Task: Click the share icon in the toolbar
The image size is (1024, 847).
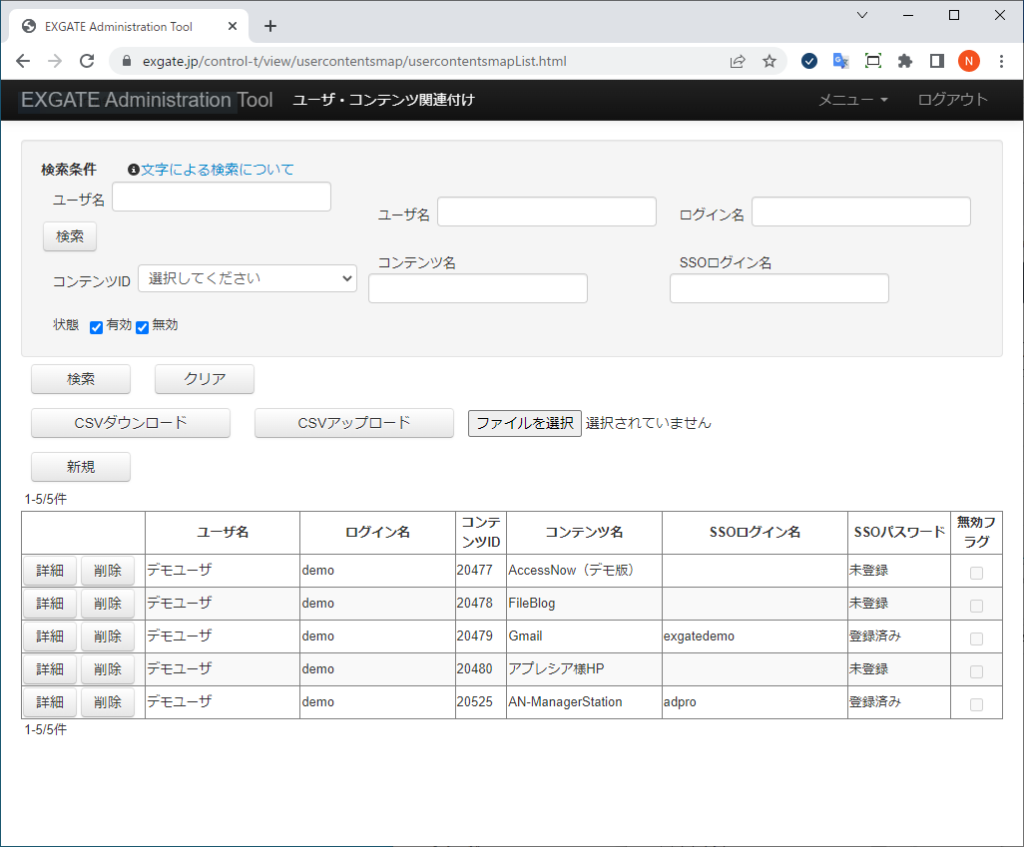Action: pos(737,61)
